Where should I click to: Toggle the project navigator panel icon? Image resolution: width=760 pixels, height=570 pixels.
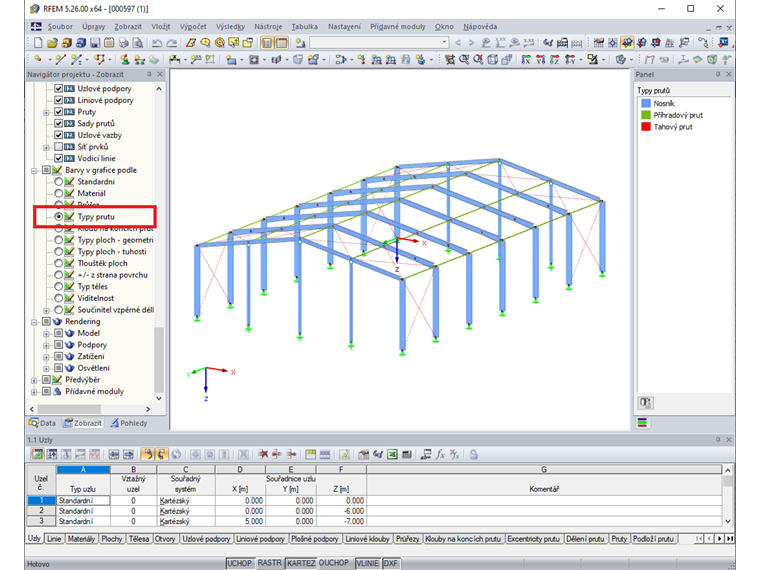click(267, 43)
